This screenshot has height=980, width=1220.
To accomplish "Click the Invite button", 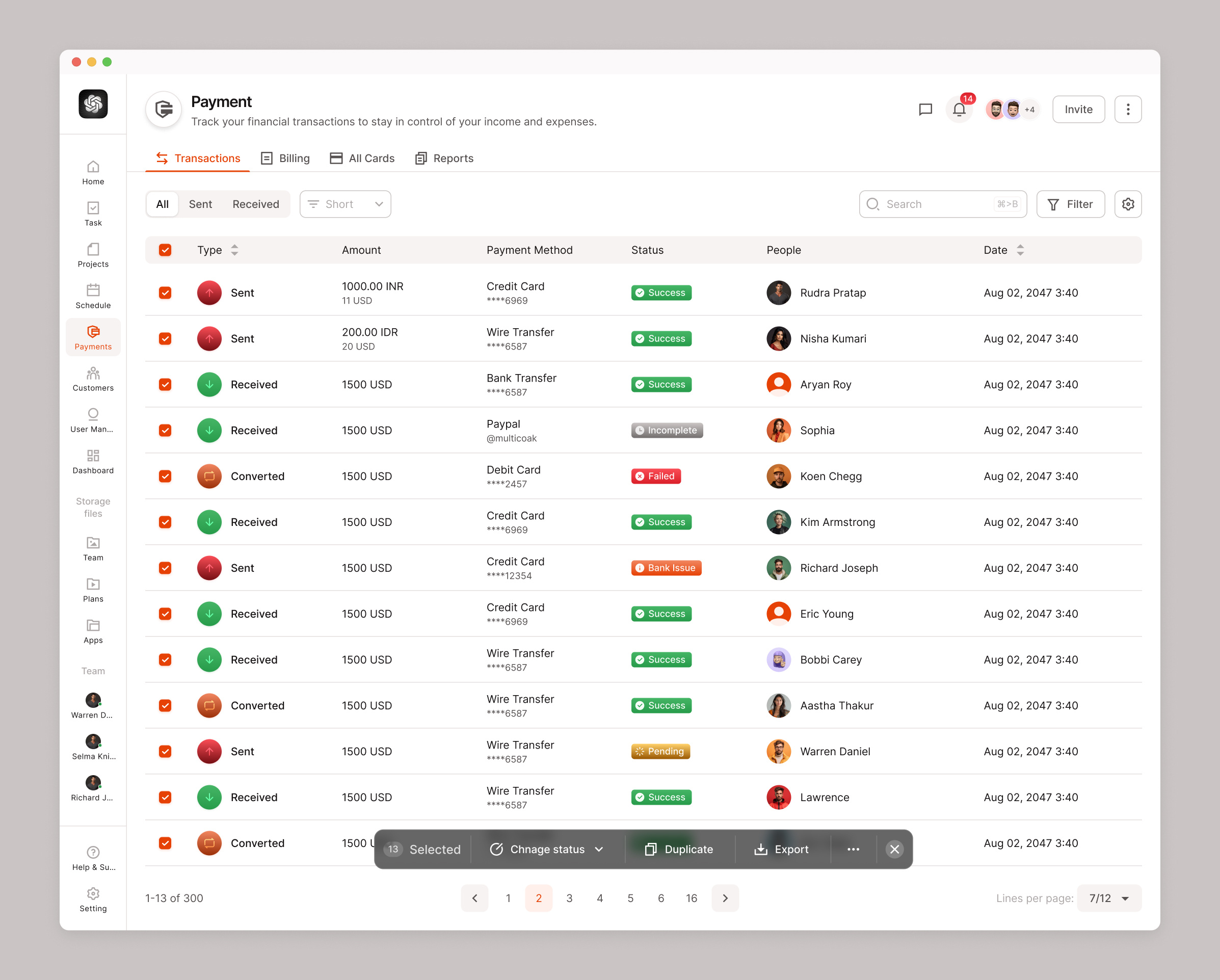I will point(1077,109).
